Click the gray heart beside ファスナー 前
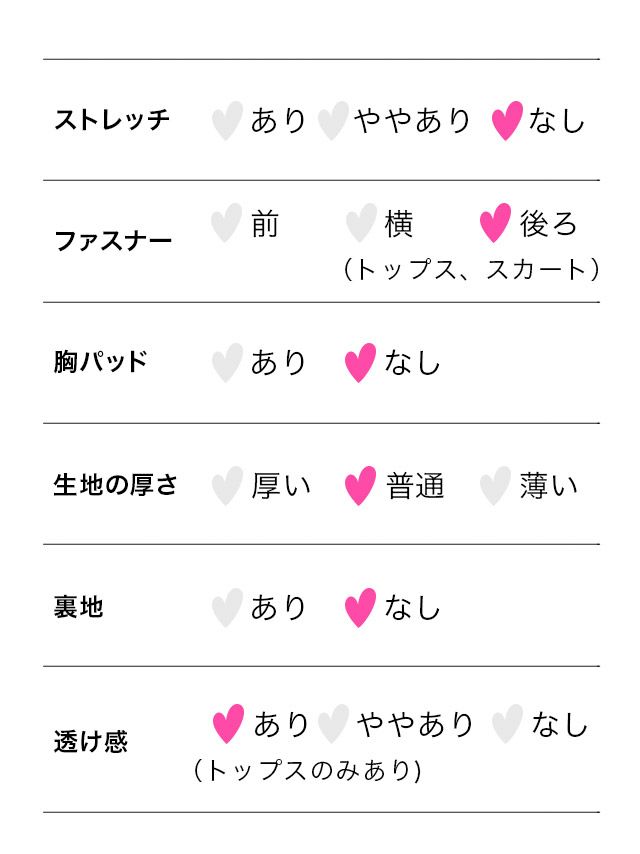This screenshot has width=640, height=854. click(x=227, y=223)
